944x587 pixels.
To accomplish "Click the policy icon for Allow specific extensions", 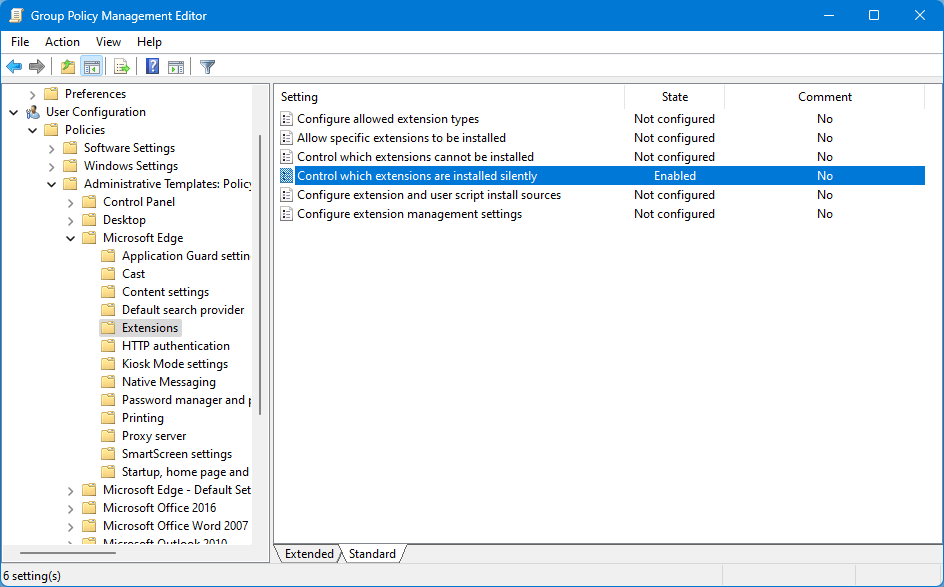I will pos(287,138).
